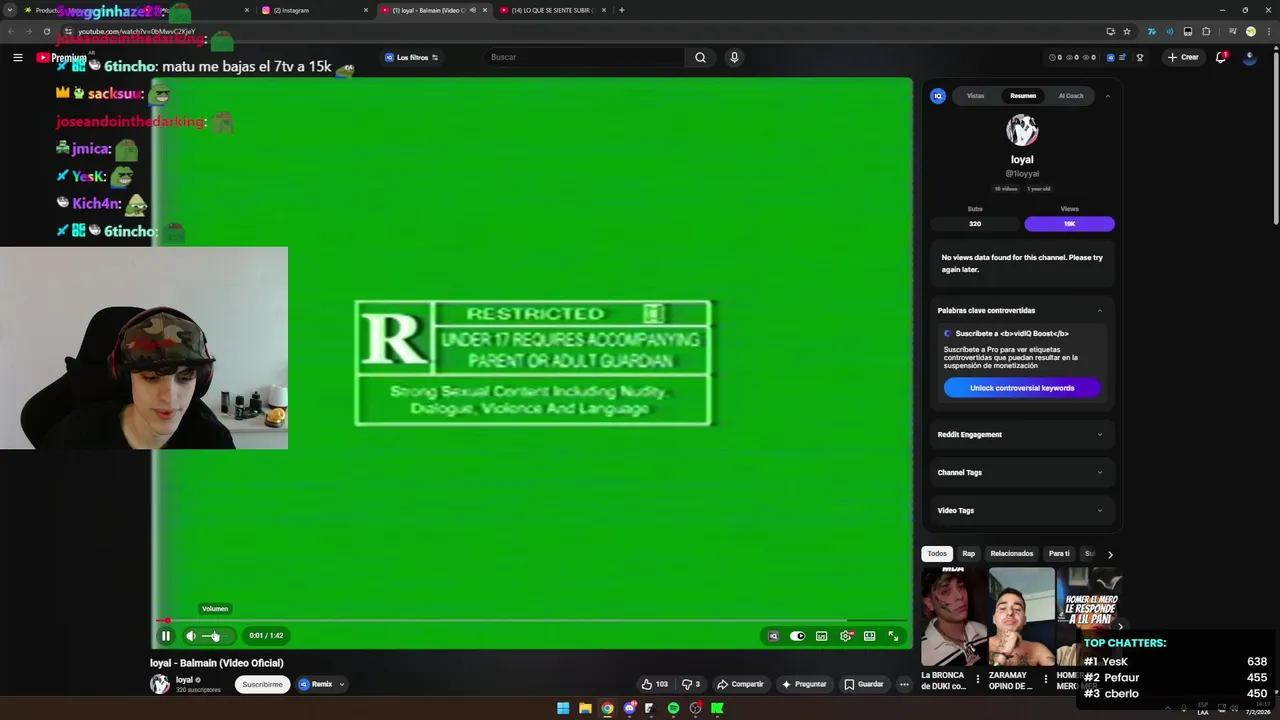The image size is (1280, 720).
Task: Toggle autoplay switch in the player
Action: [x=797, y=636]
